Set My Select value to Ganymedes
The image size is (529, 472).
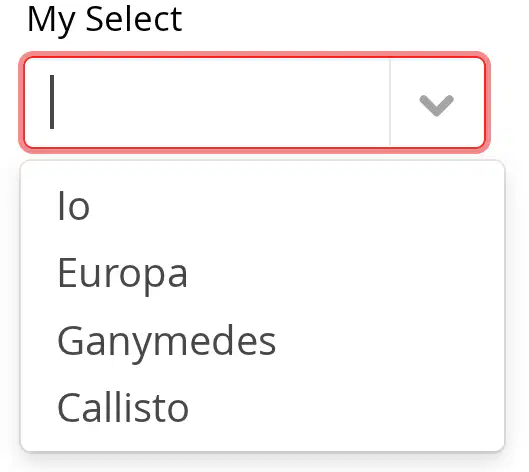pos(262,340)
